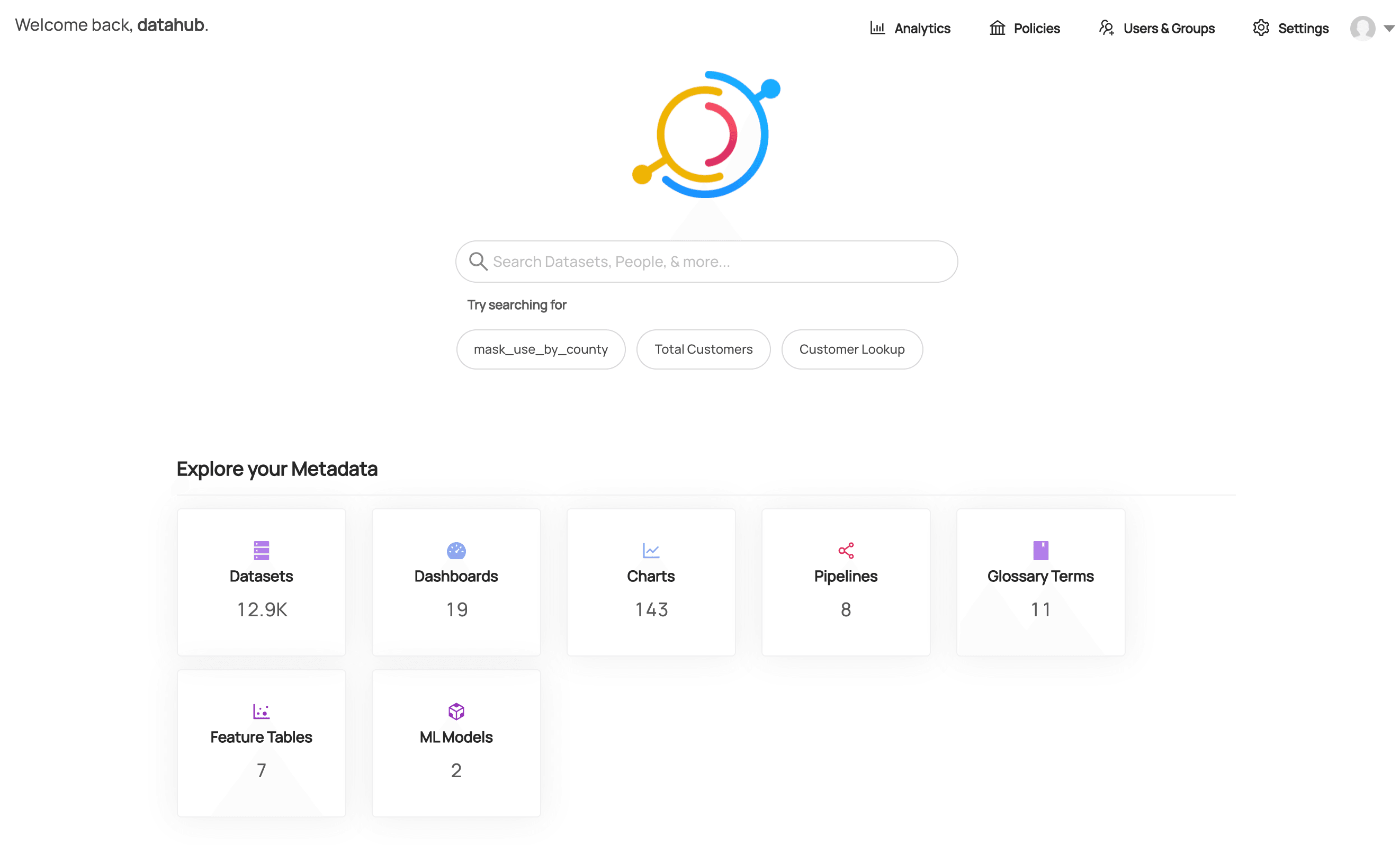Viewport: 1400px width, 845px height.
Task: Click the ML models count 2
Action: pyautogui.click(x=456, y=770)
